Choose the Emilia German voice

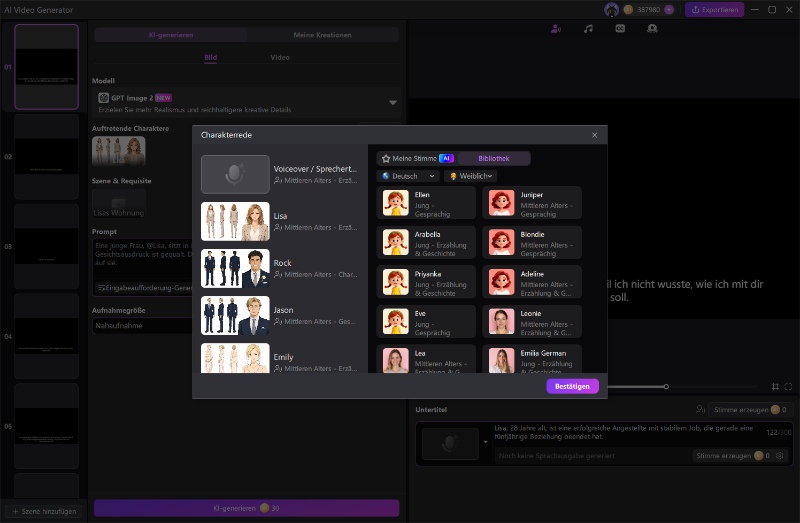[x=532, y=359]
